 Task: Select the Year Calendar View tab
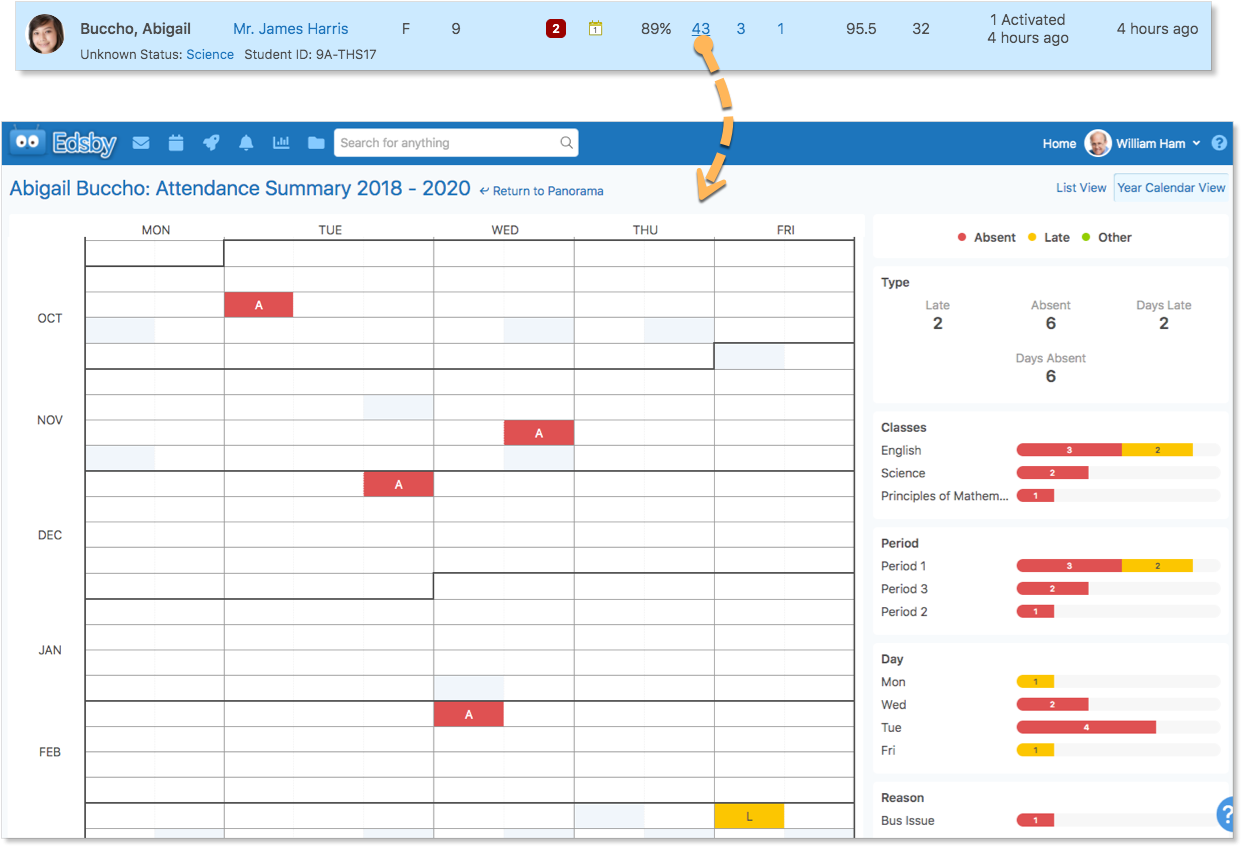point(1171,187)
